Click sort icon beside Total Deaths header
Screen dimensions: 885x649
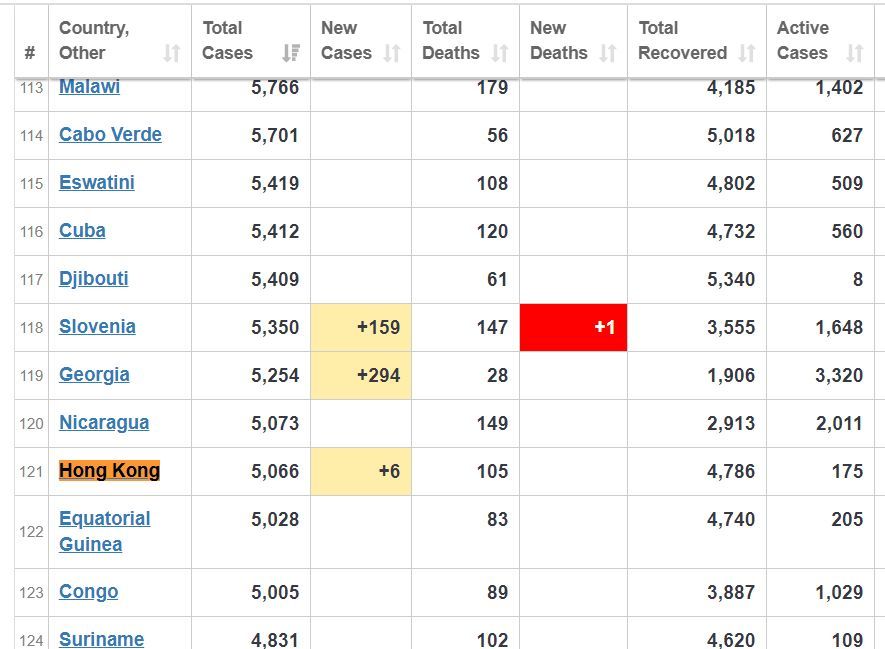500,53
